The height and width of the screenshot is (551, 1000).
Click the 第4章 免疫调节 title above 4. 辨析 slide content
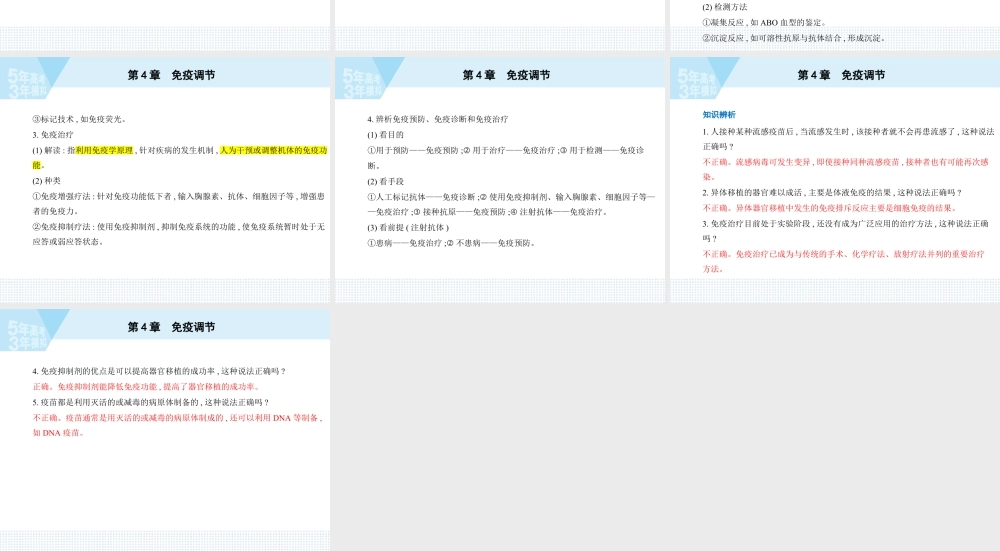[506, 75]
